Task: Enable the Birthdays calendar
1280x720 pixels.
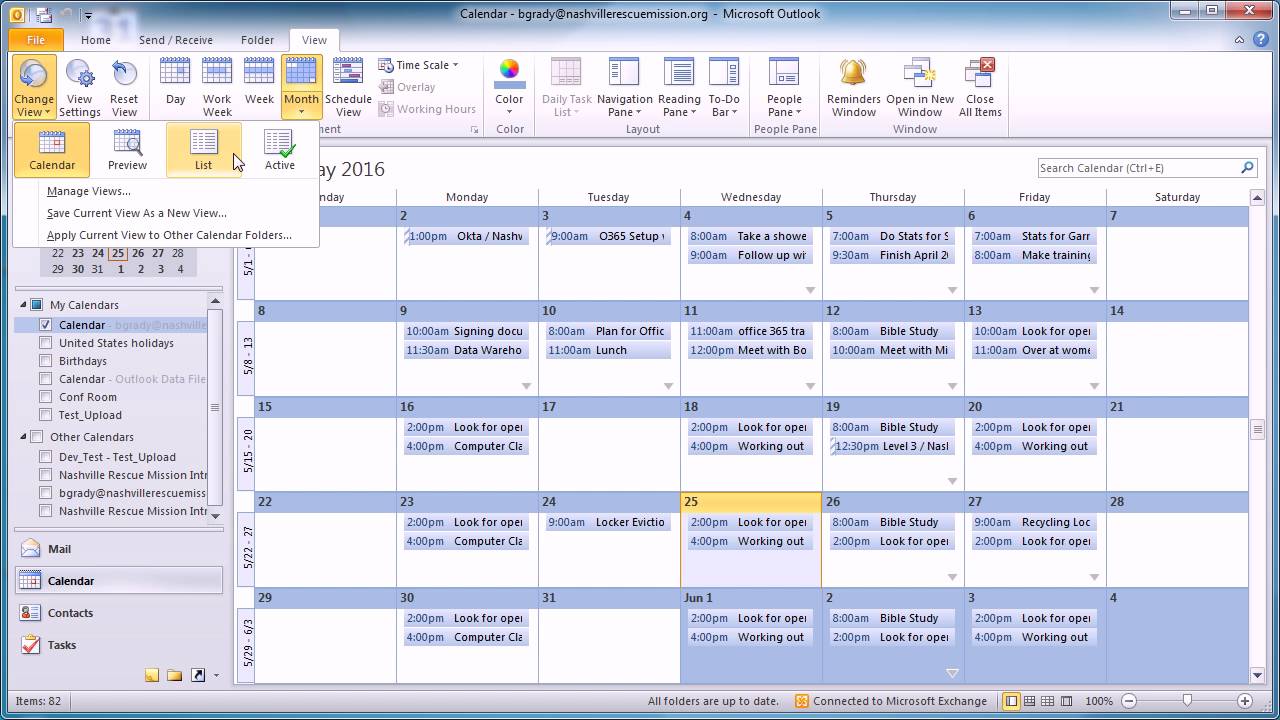Action: (45, 361)
